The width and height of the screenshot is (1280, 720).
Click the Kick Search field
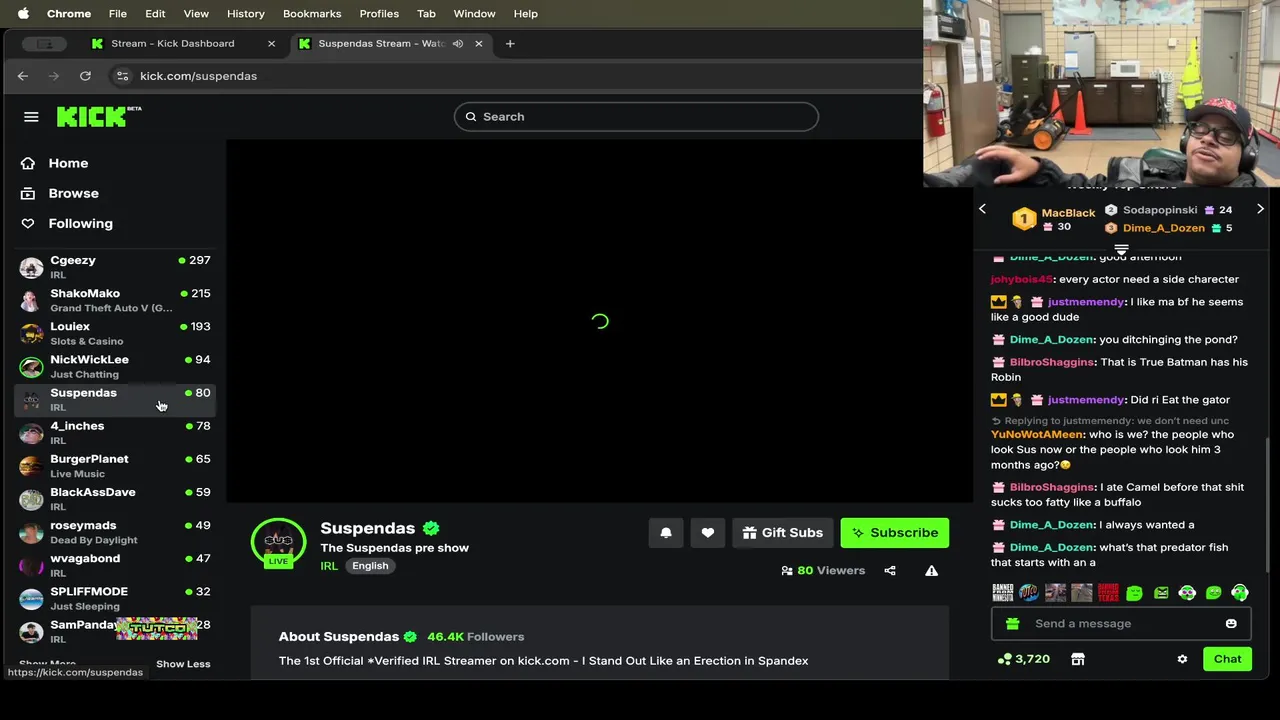click(636, 116)
